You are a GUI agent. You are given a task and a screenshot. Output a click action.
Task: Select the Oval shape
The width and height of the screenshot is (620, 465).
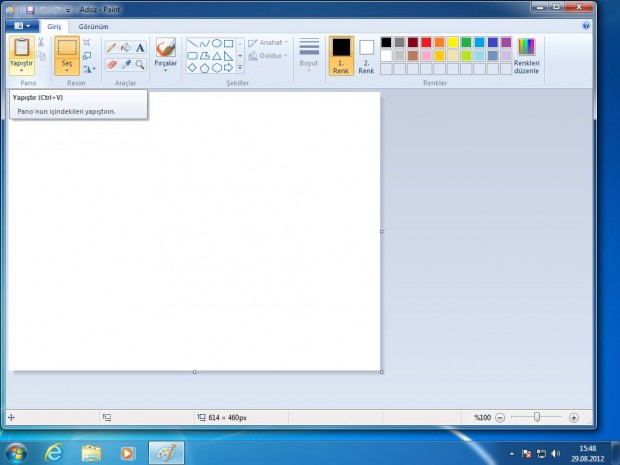coord(217,43)
